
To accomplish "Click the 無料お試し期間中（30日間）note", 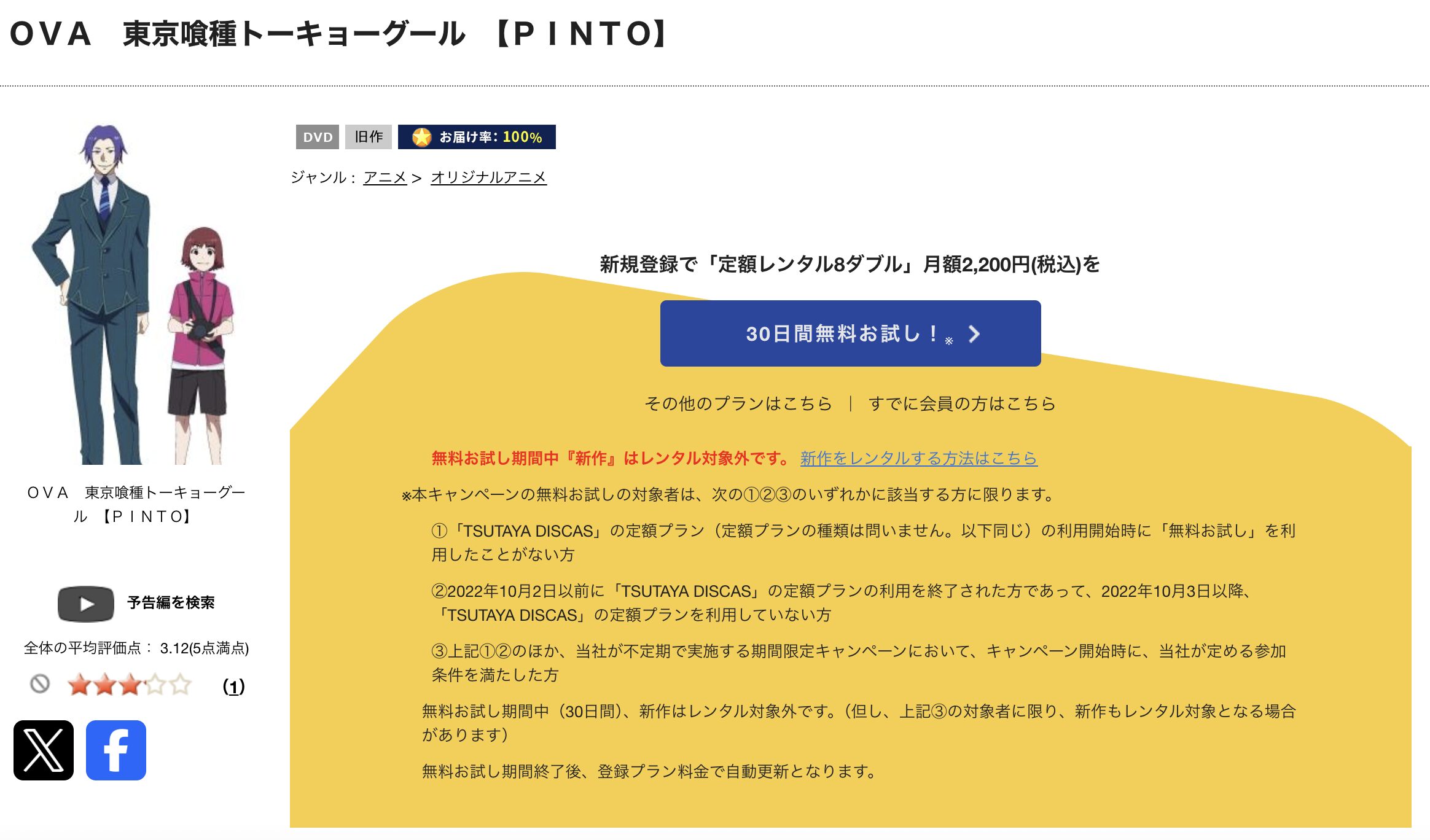I will pos(859,723).
